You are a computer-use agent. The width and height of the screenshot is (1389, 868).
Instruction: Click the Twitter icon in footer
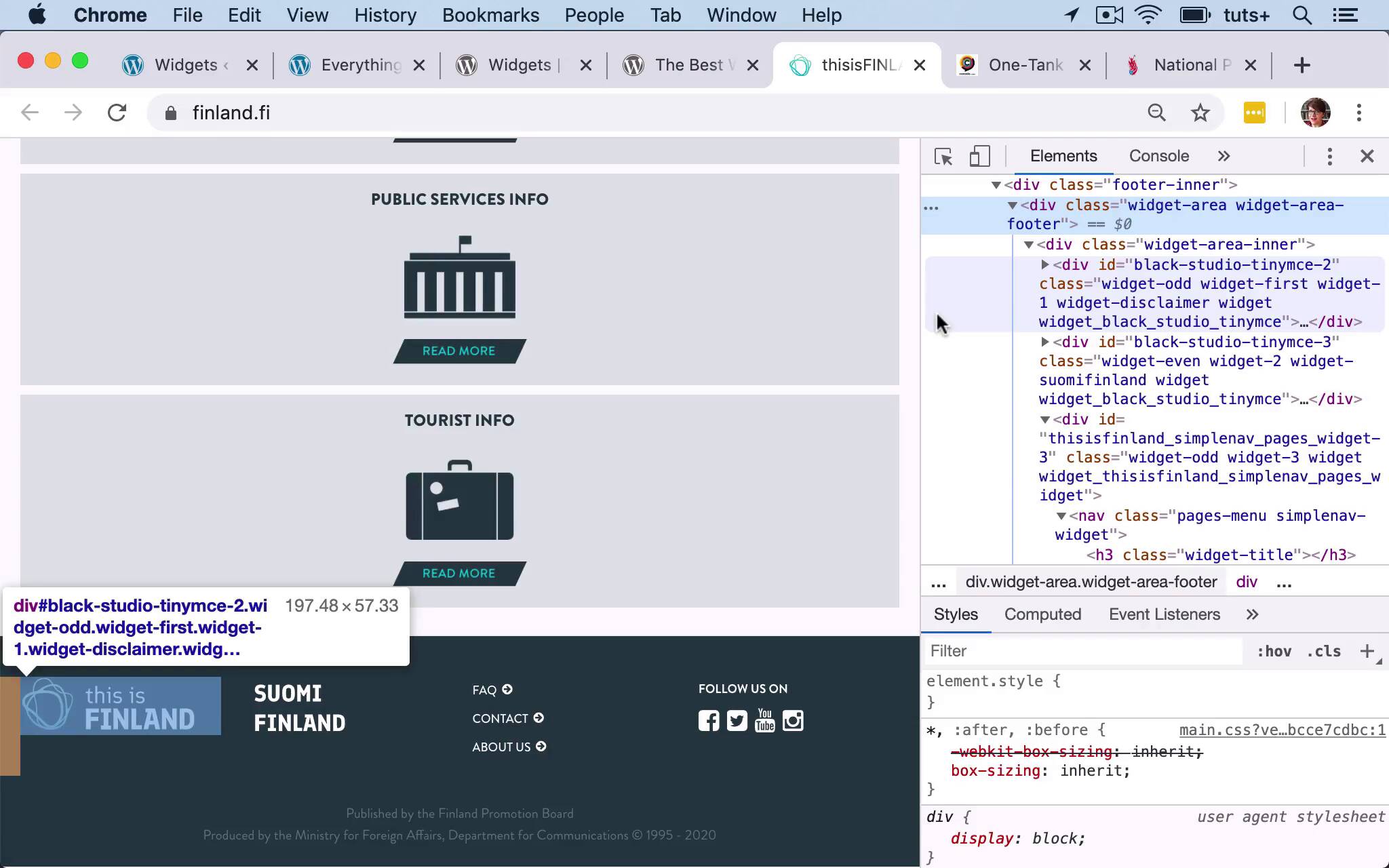[737, 720]
